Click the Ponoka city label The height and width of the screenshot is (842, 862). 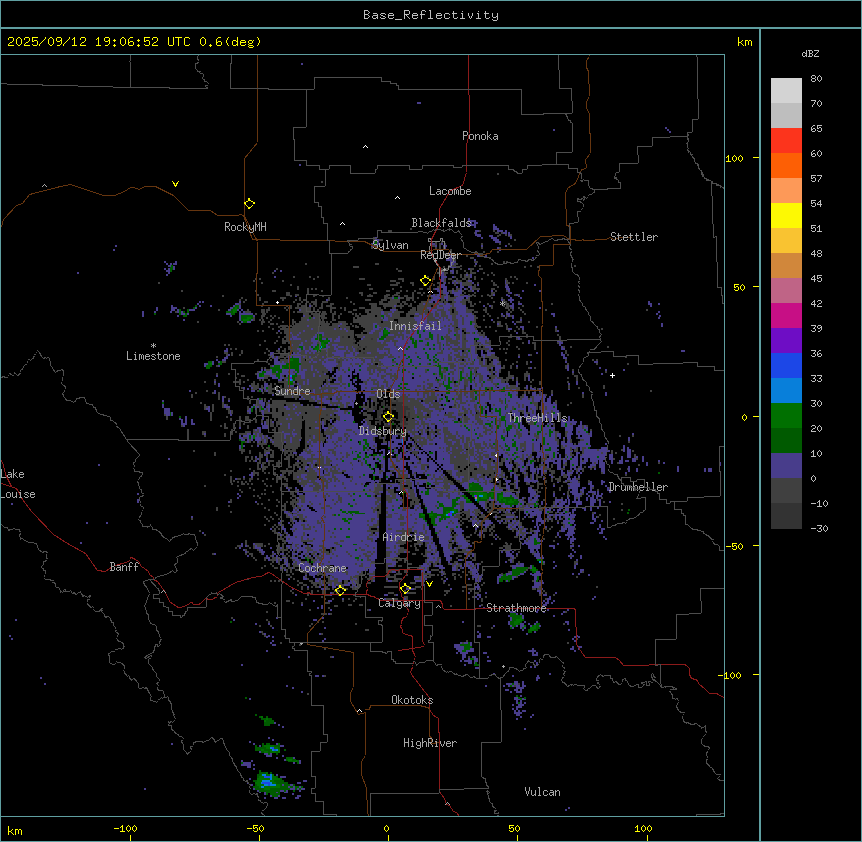[x=480, y=136]
